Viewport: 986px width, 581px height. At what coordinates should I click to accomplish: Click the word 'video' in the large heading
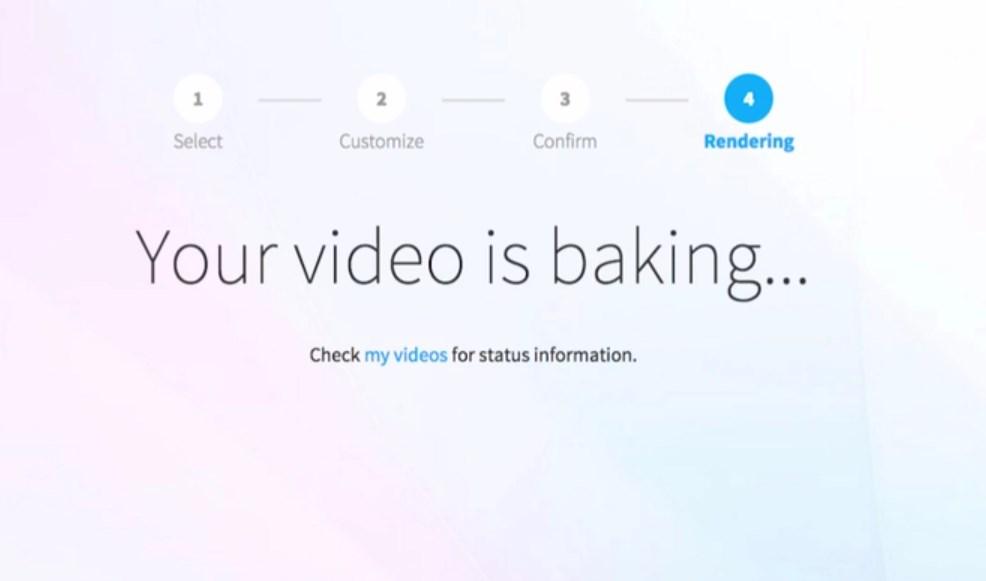coord(380,257)
